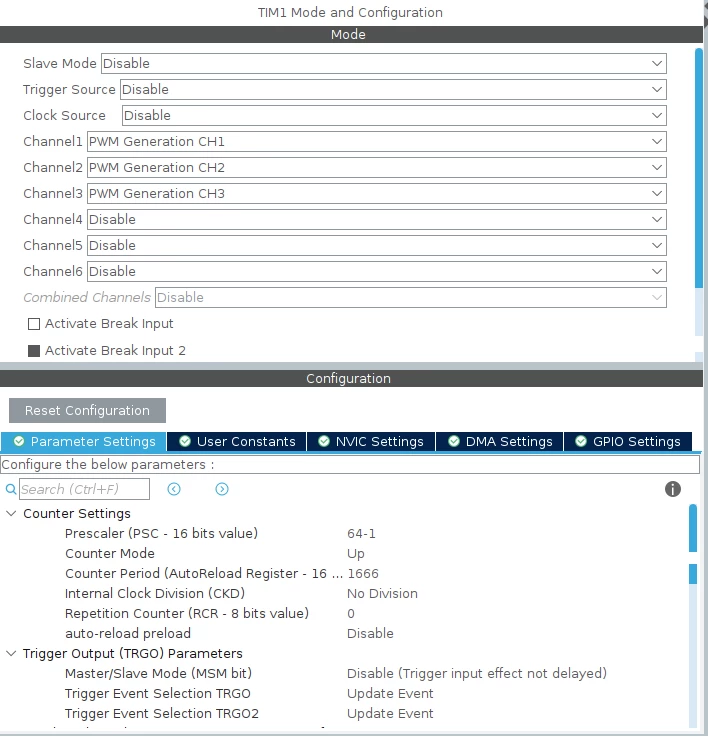Select the Counter Mode value Up
The height and width of the screenshot is (738, 708).
pyautogui.click(x=356, y=554)
